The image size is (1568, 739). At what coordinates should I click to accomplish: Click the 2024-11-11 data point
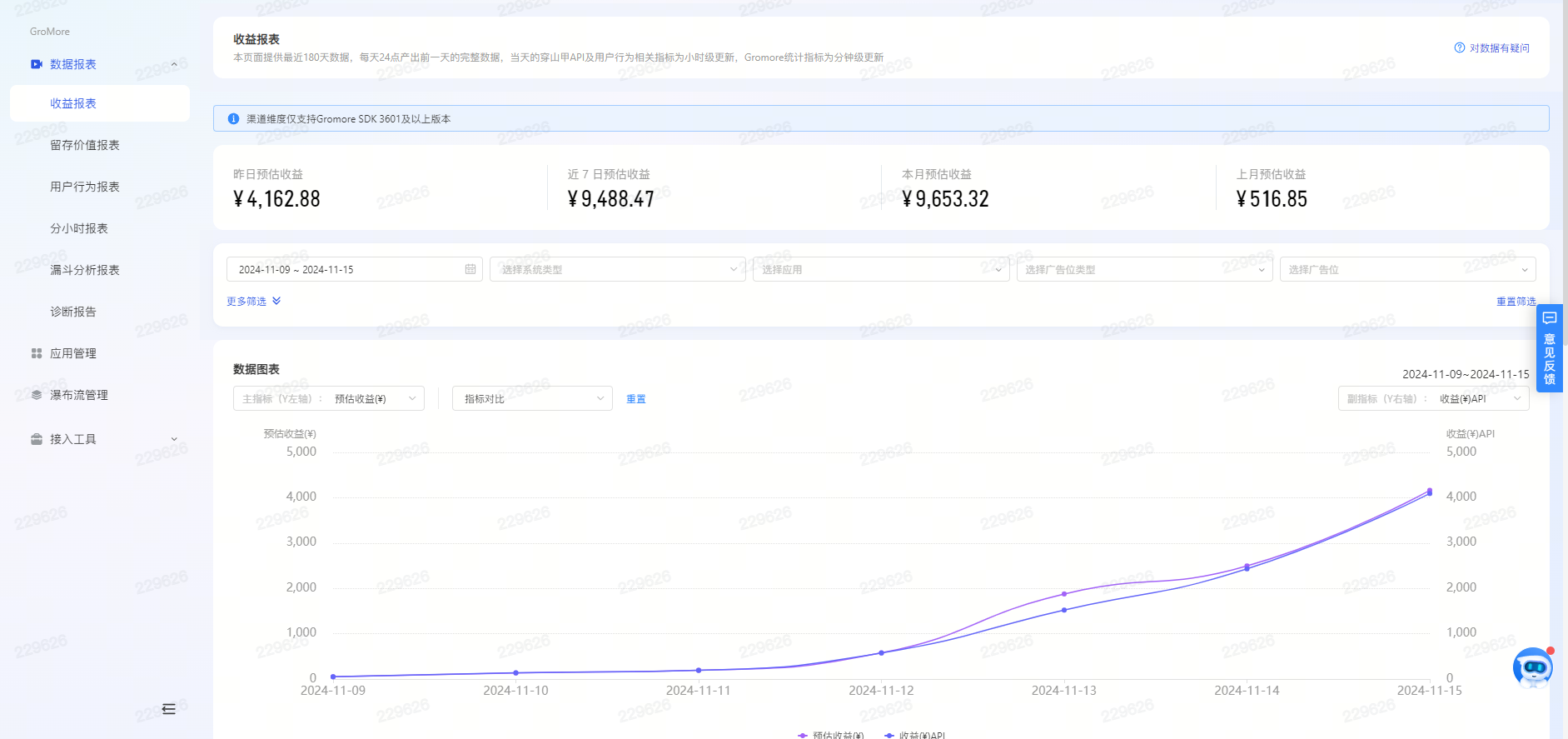coord(699,670)
